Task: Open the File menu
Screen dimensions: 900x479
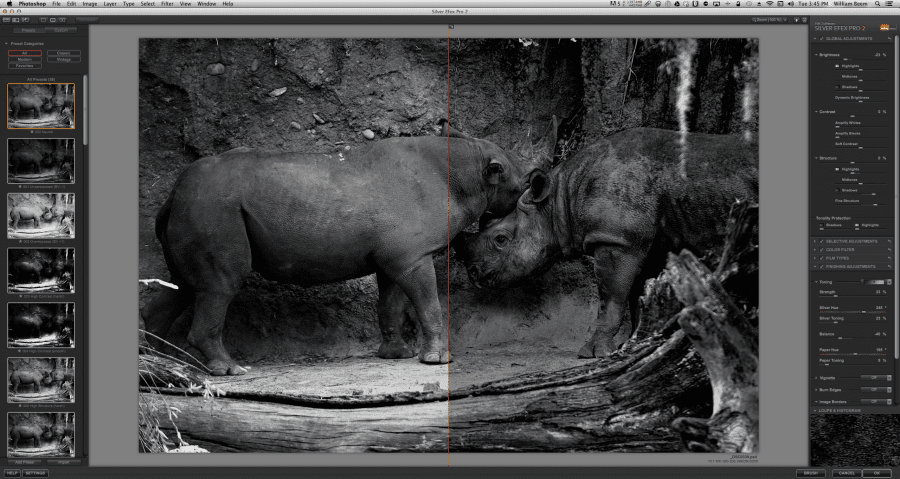Action: pyautogui.click(x=56, y=3)
